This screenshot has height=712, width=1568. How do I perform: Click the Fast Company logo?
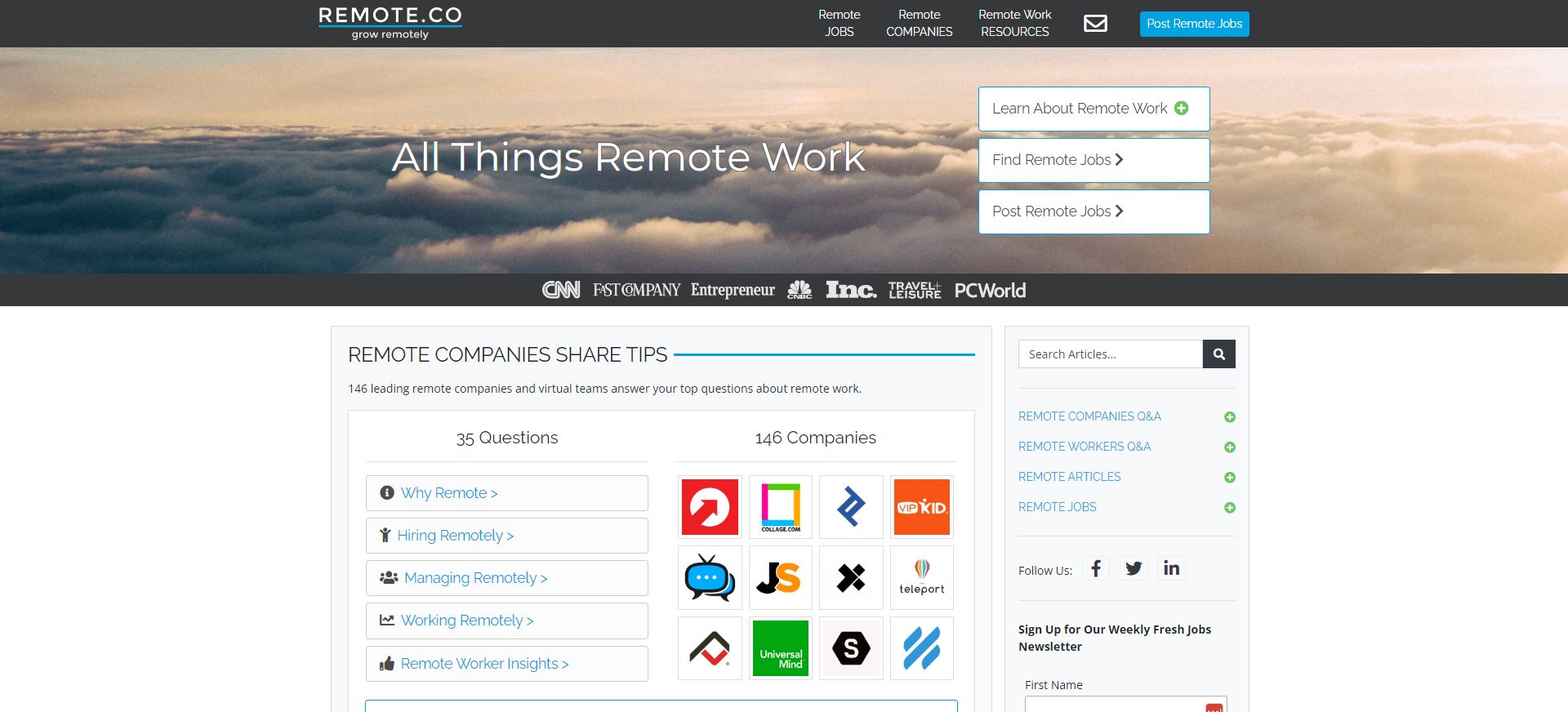[636, 290]
